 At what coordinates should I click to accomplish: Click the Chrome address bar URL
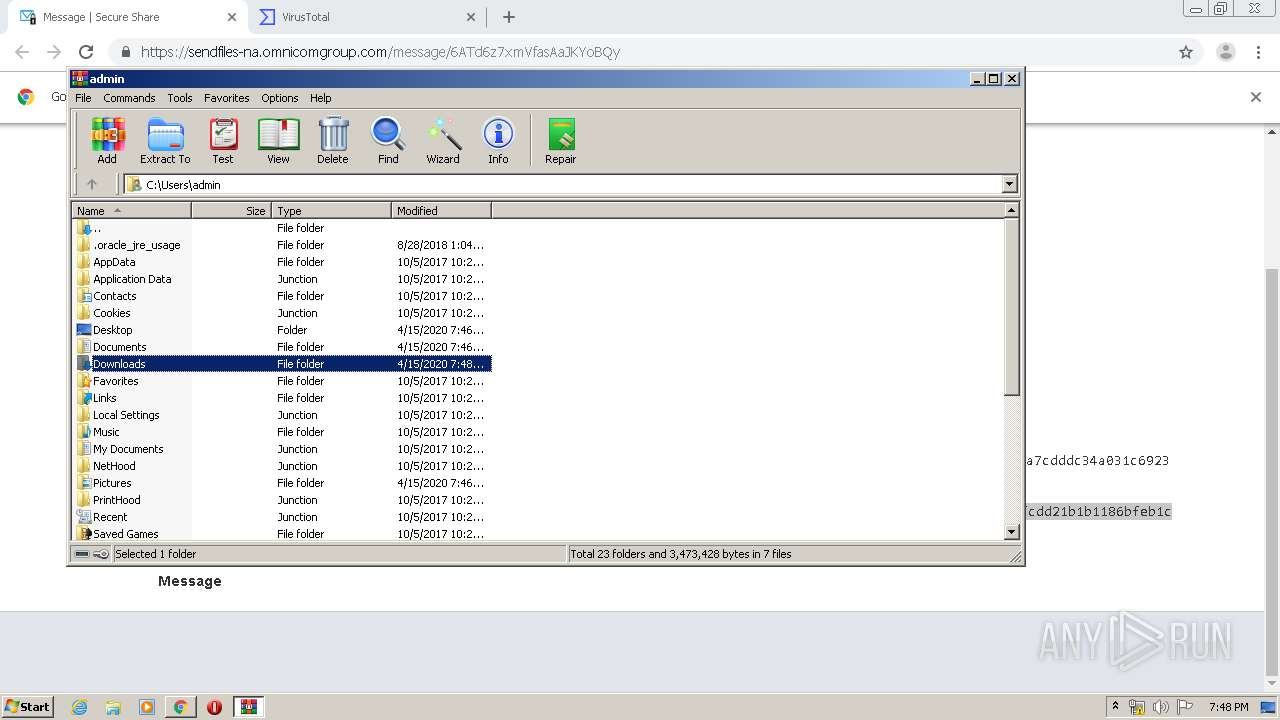click(x=380, y=52)
